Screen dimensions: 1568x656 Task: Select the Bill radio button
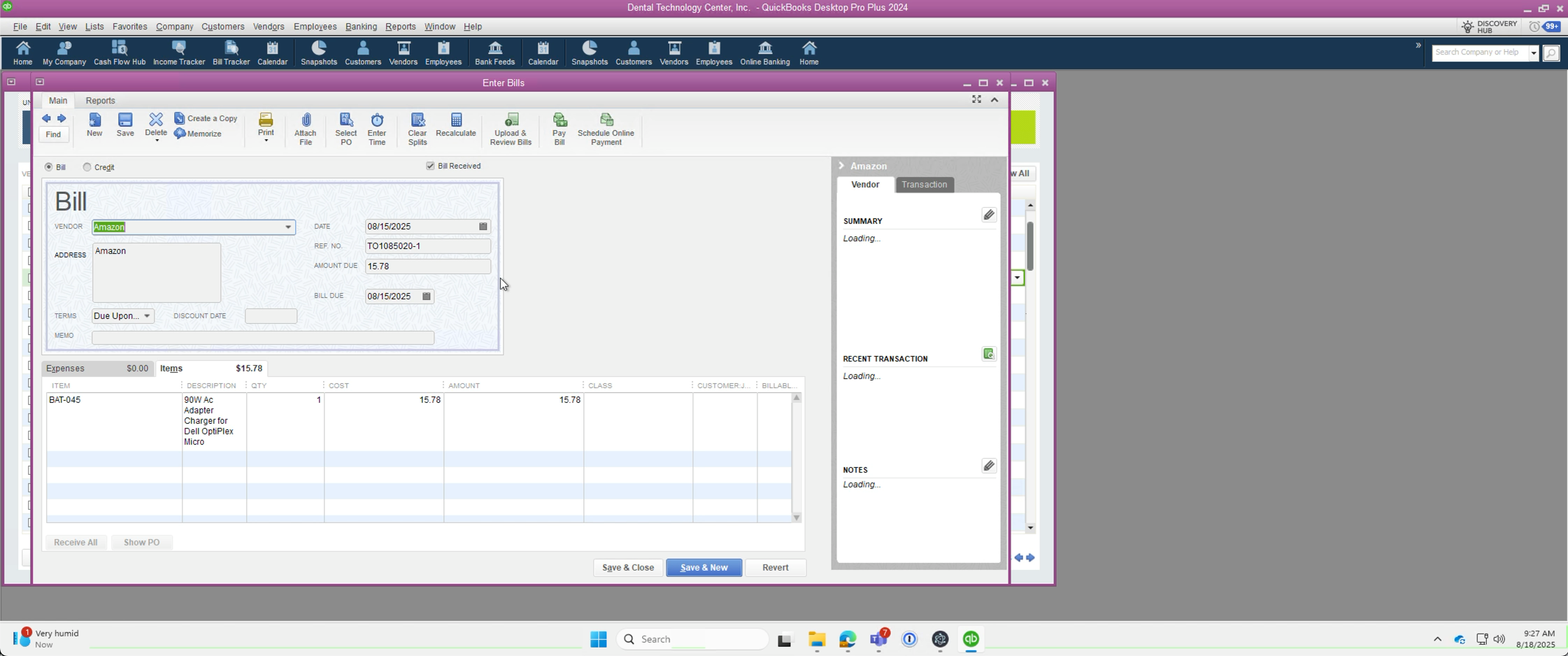pos(48,167)
